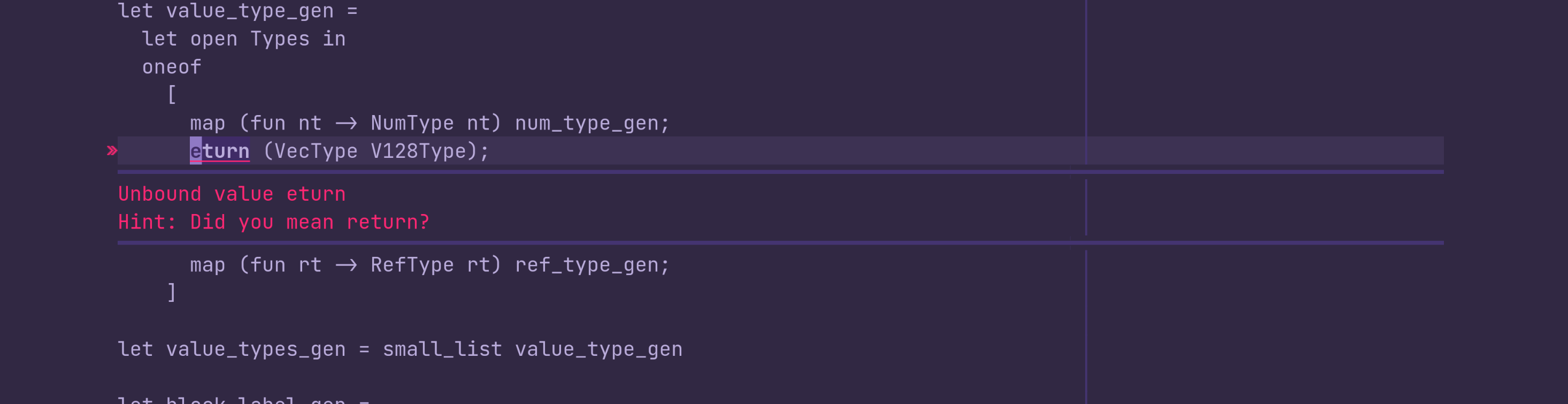Click 'Types' module in let open
This screenshot has height=404, width=1568.
(280, 39)
